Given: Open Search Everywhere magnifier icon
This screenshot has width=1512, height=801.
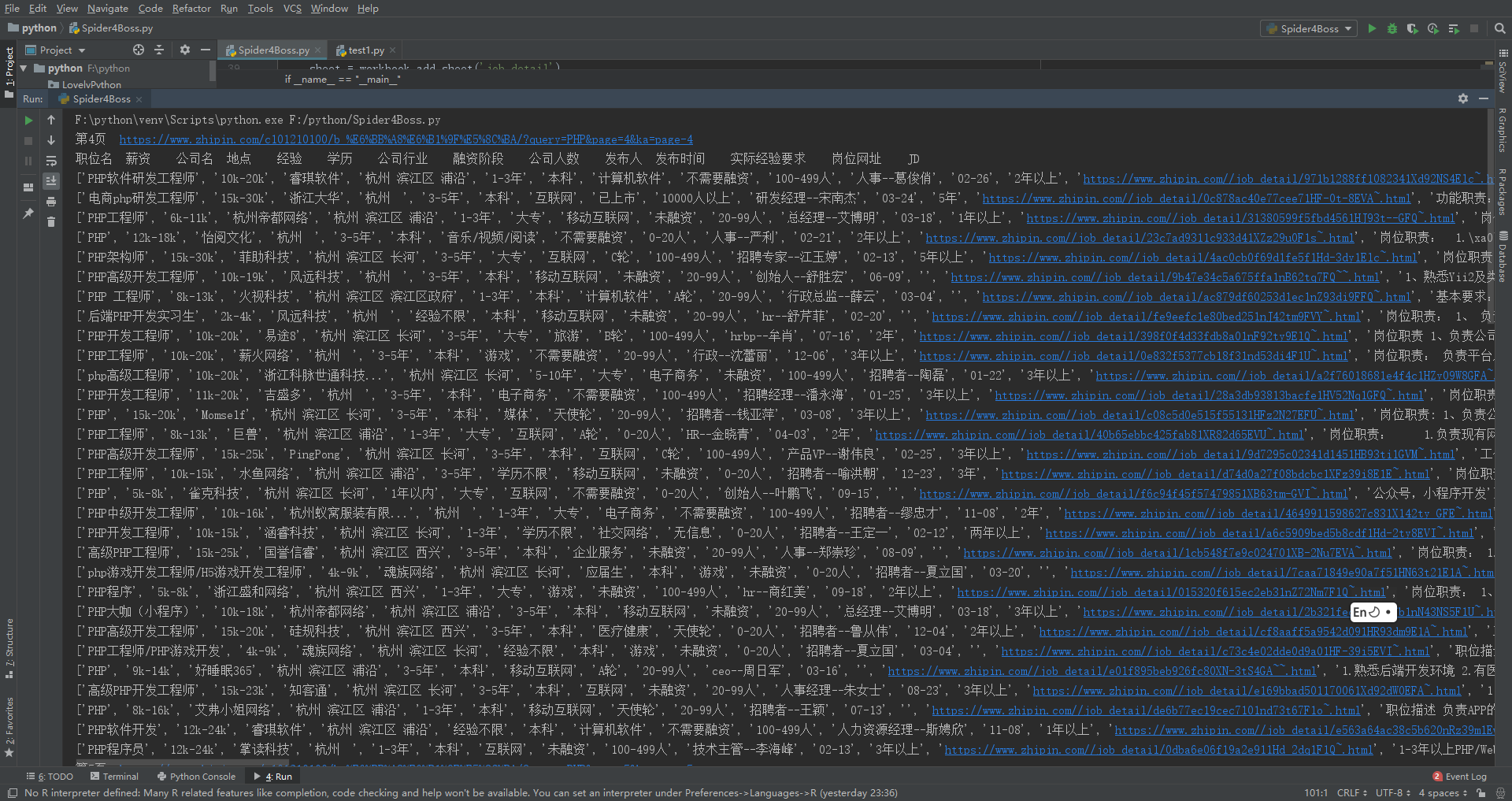Looking at the screenshot, I should (1500, 28).
